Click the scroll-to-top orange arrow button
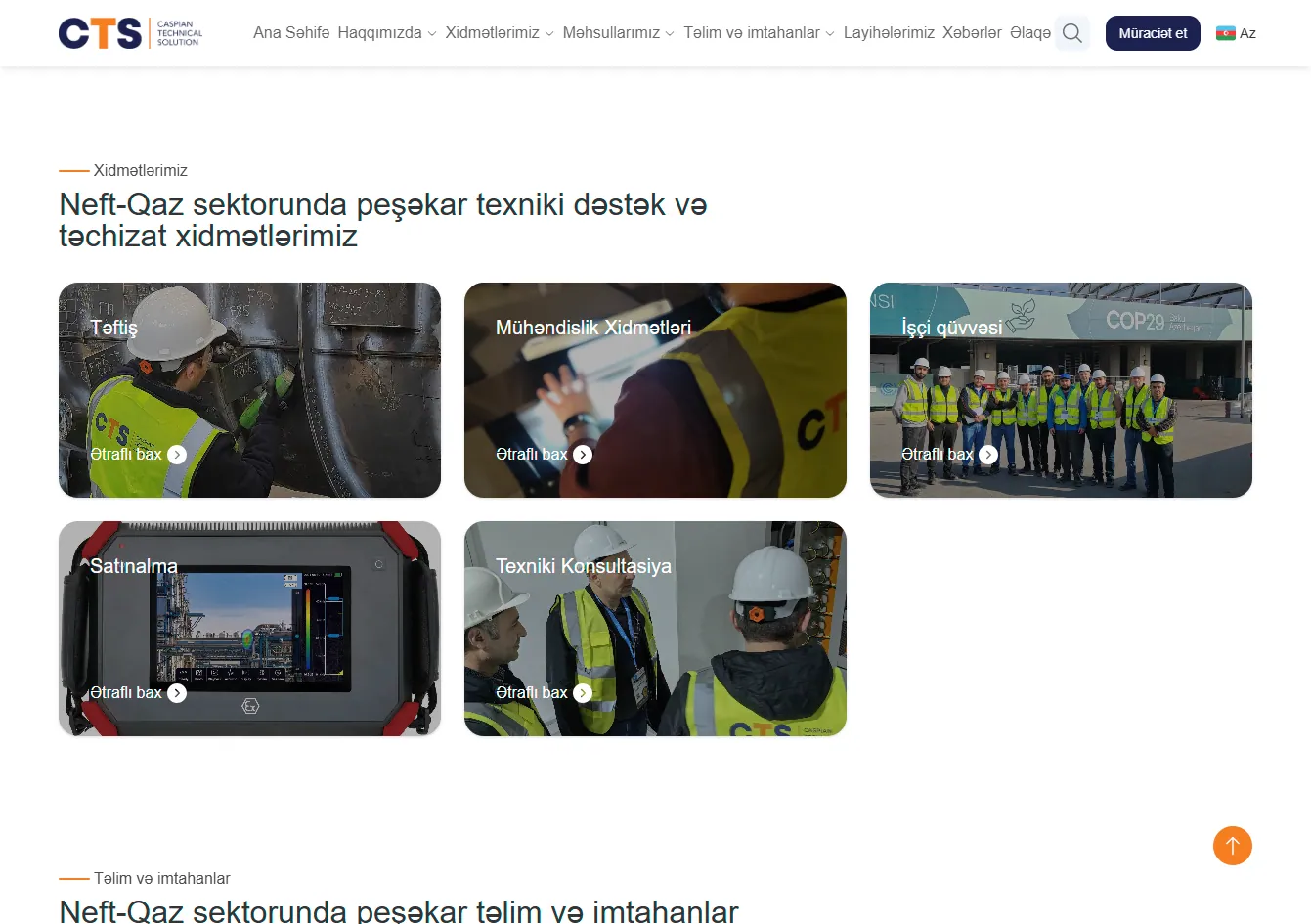 (x=1233, y=846)
